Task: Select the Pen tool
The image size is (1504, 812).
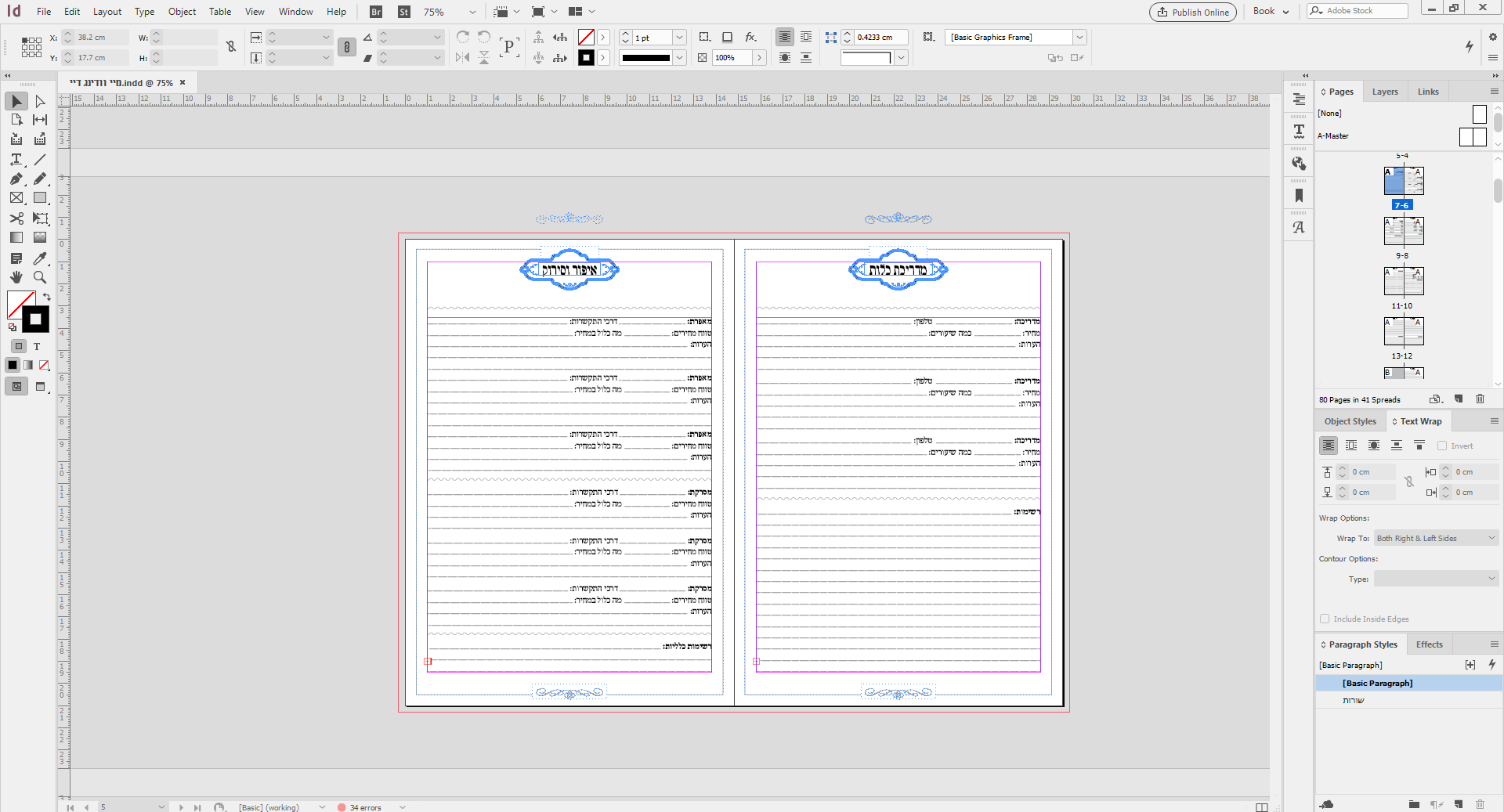Action: click(16, 179)
